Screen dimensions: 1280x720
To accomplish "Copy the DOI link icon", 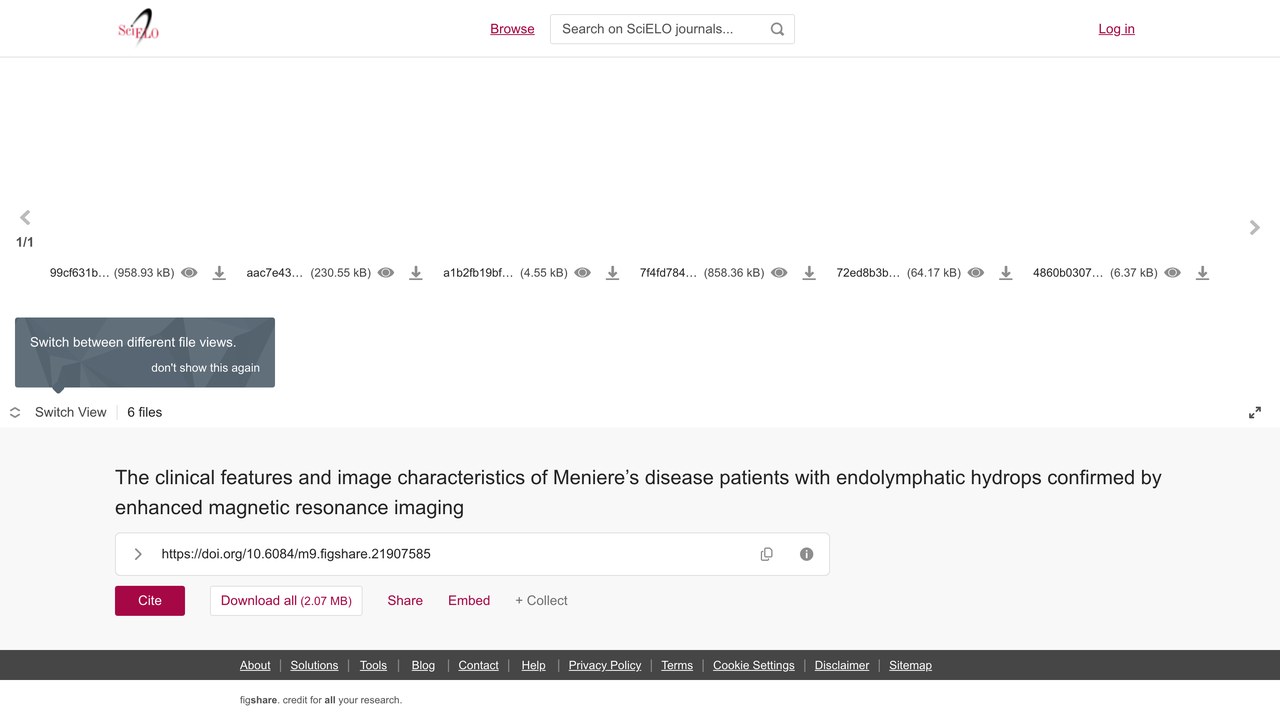I will tap(767, 554).
